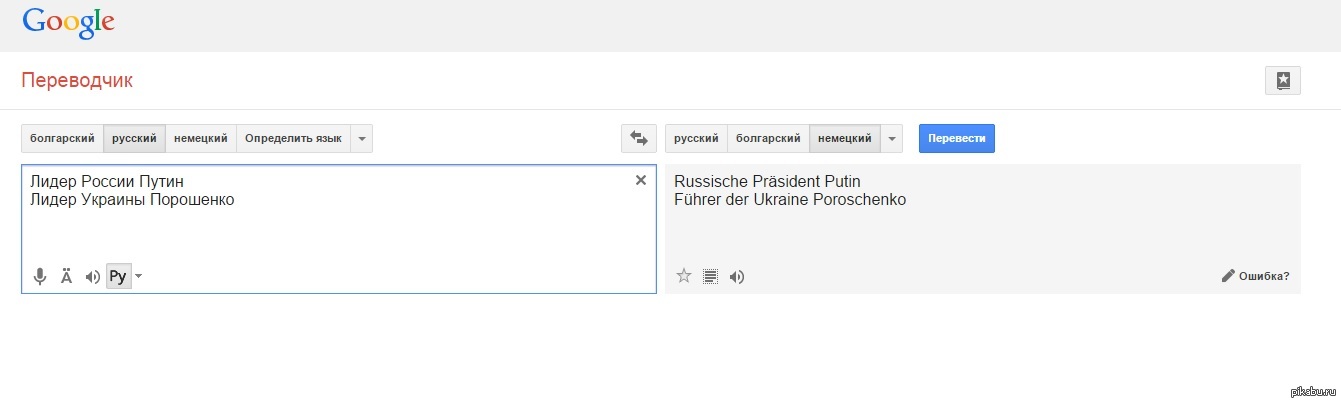
Task: Click the microphone voice input icon
Action: click(x=40, y=277)
